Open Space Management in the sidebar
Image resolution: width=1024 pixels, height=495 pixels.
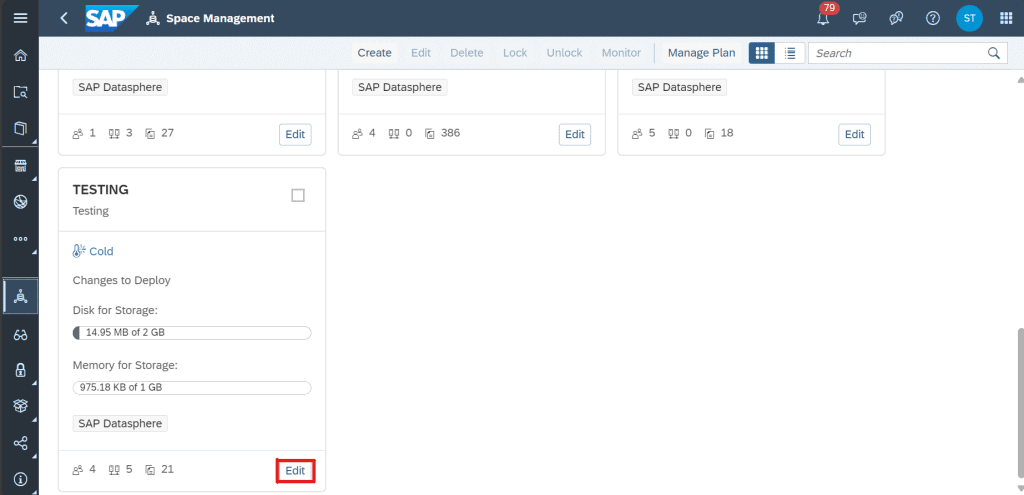(x=20, y=297)
